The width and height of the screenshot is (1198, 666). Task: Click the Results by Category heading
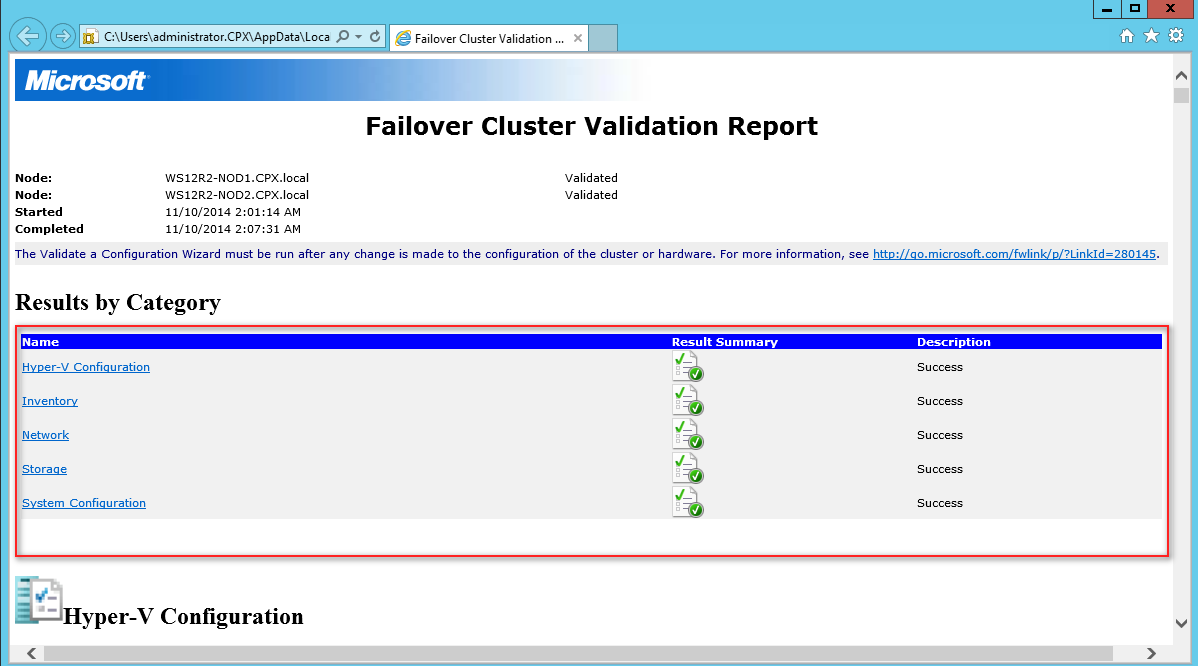[x=118, y=302]
